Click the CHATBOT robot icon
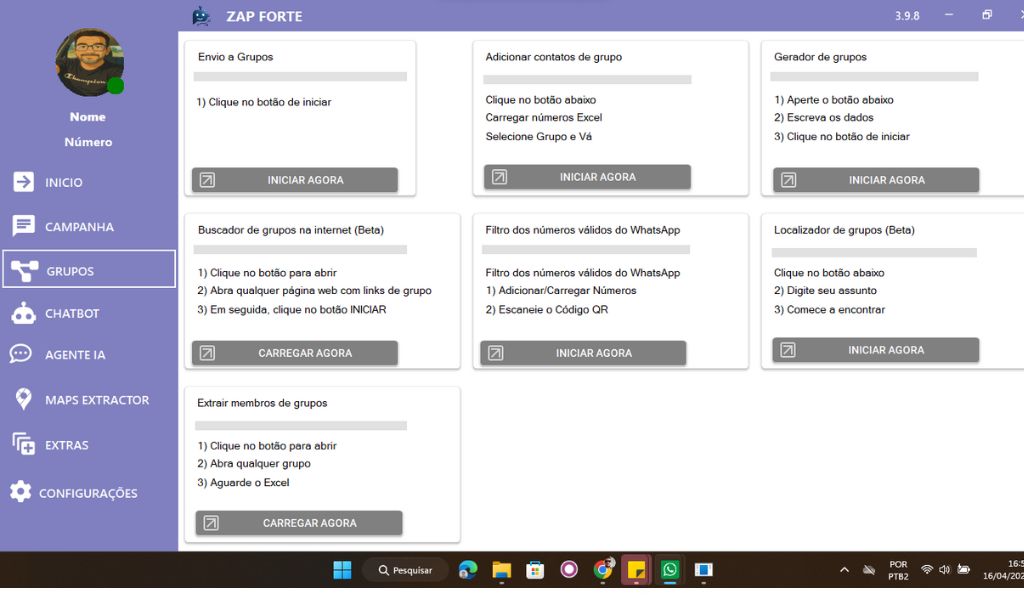The image size is (1024, 600). coord(23,313)
